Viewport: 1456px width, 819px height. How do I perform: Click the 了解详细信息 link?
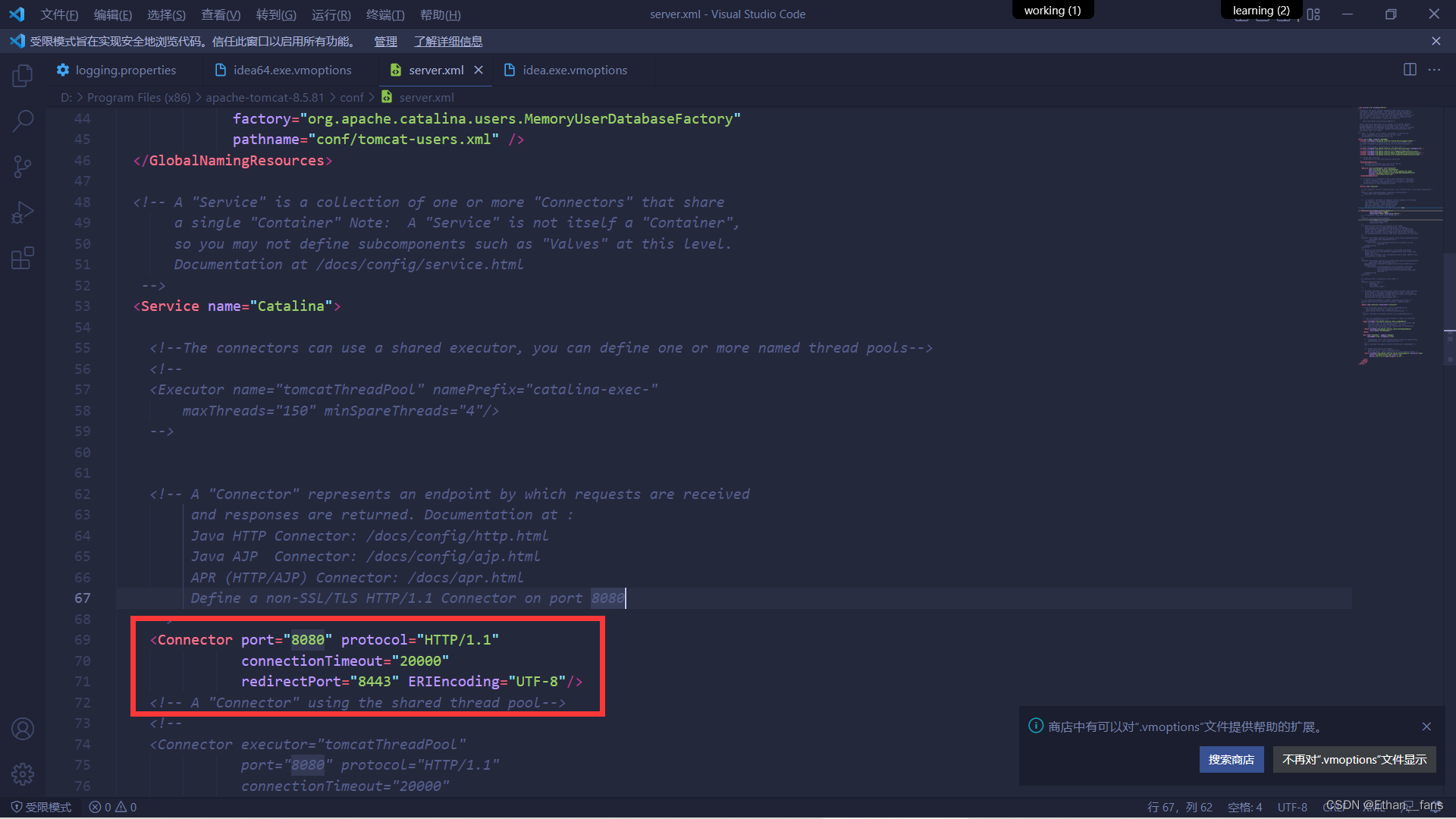pos(448,41)
